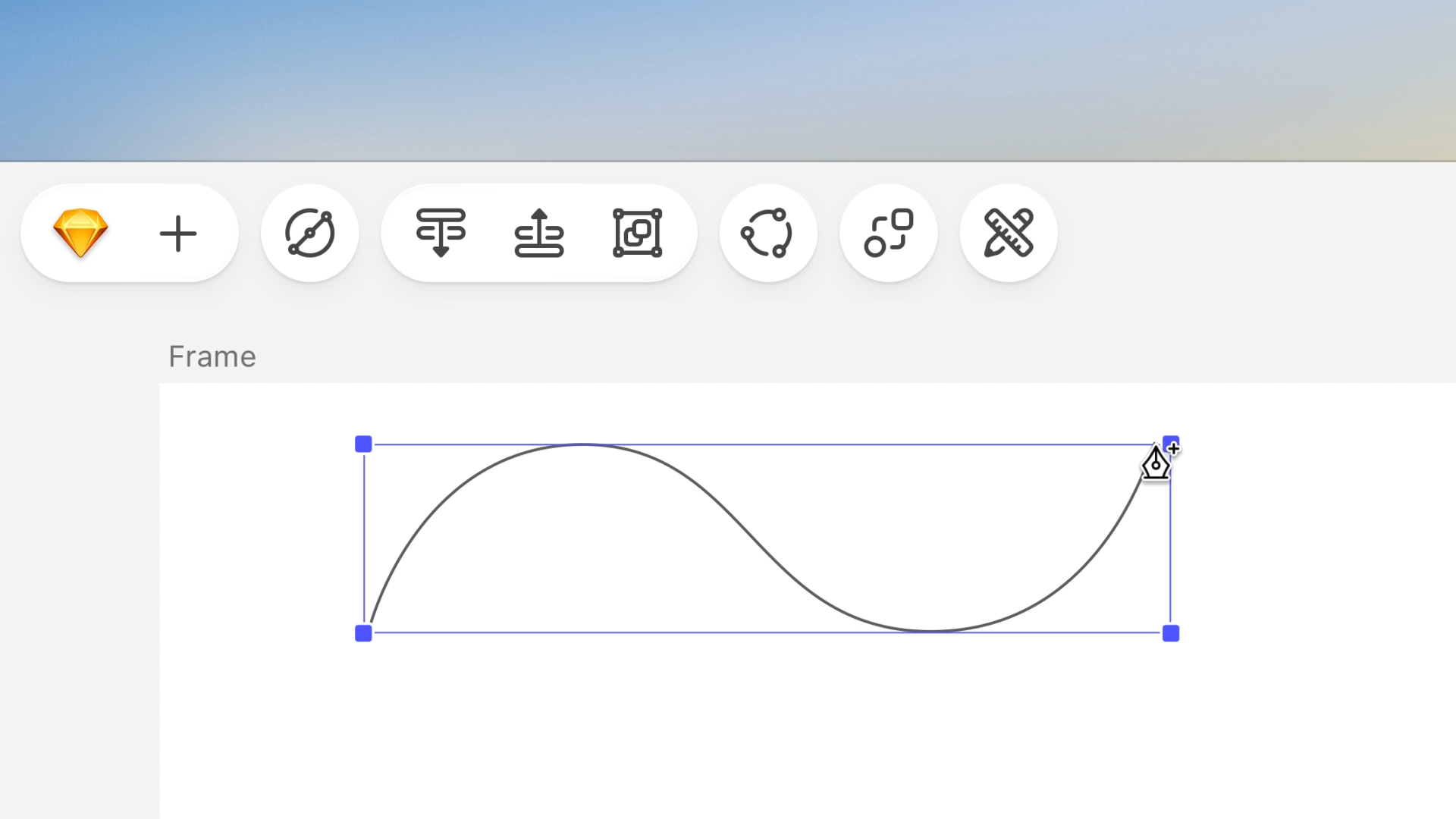Image resolution: width=1456 pixels, height=819 pixels.
Task: Select the Frame title label
Action: coord(212,356)
